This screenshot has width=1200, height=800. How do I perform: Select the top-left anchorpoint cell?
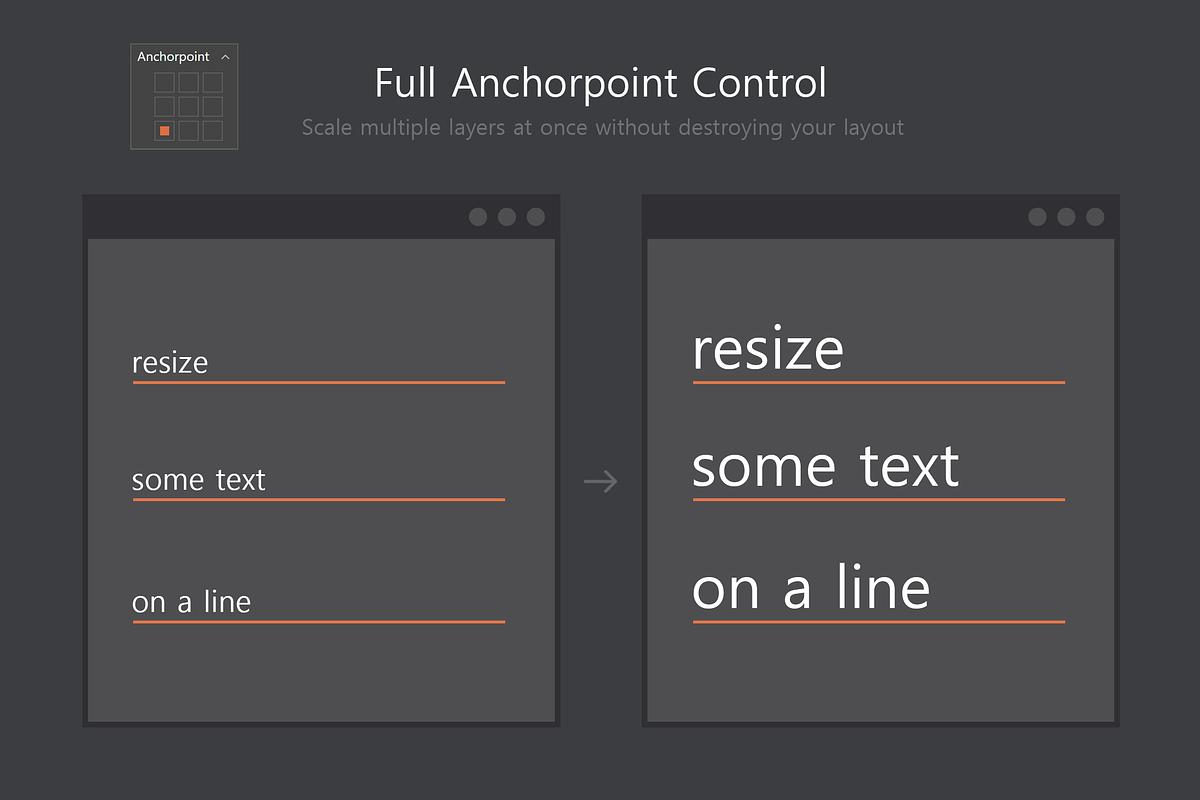click(163, 82)
